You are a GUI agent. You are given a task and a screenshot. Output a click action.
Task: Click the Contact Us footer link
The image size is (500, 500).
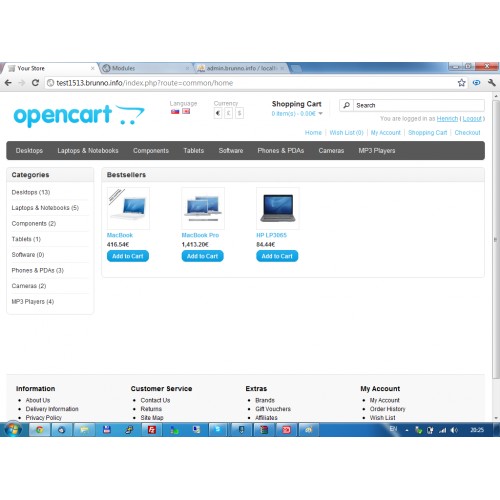[155, 400]
